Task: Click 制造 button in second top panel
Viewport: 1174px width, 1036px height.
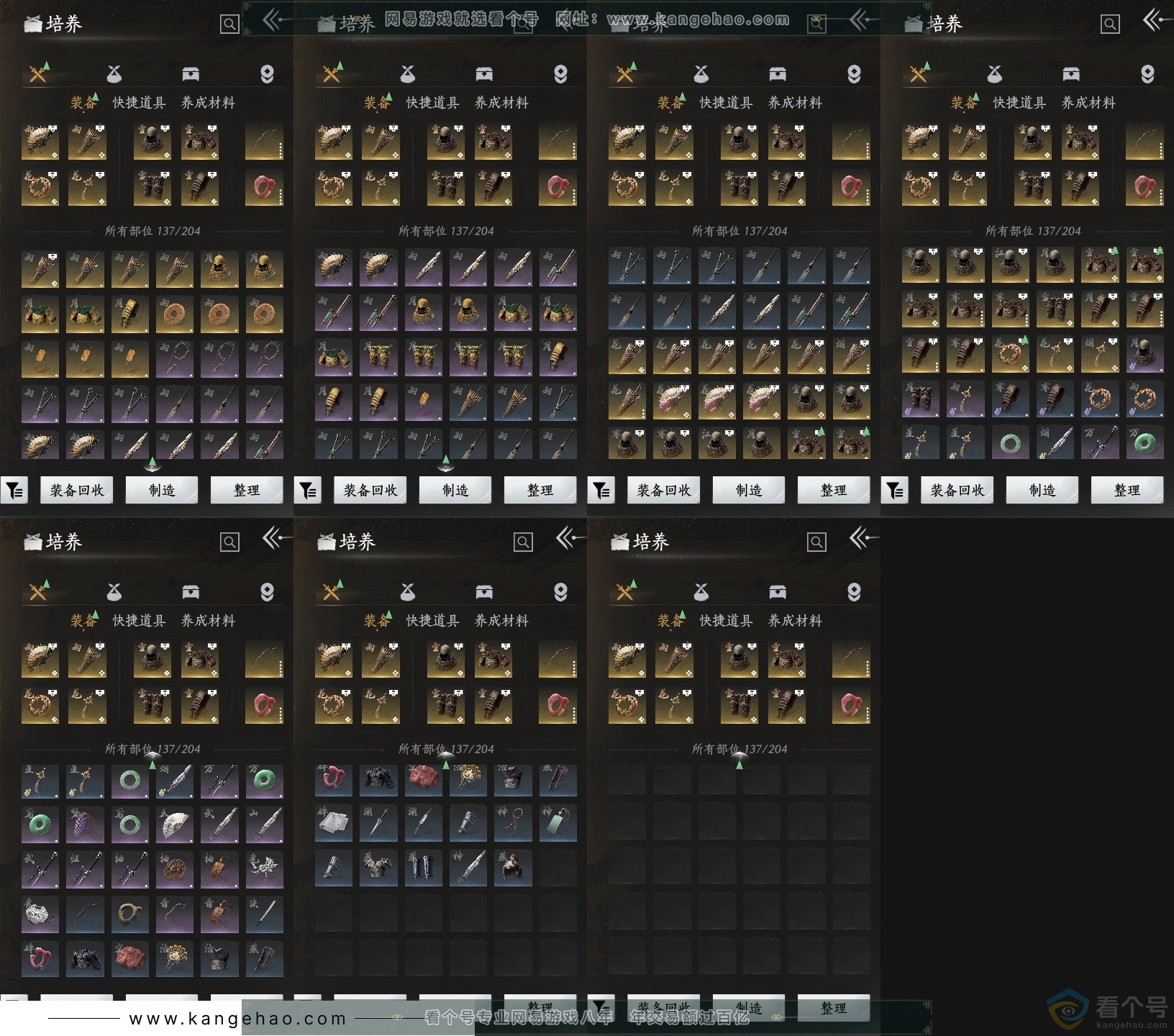Action: click(x=455, y=490)
